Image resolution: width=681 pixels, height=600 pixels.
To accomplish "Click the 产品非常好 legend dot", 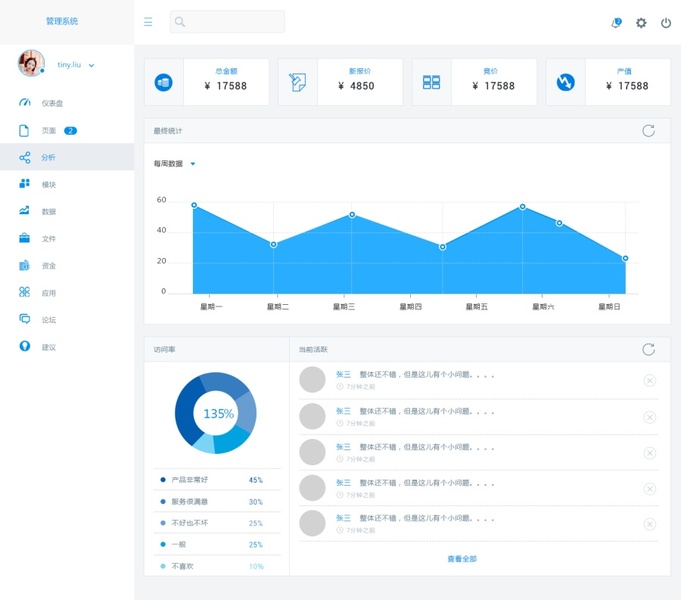I will click(x=163, y=480).
